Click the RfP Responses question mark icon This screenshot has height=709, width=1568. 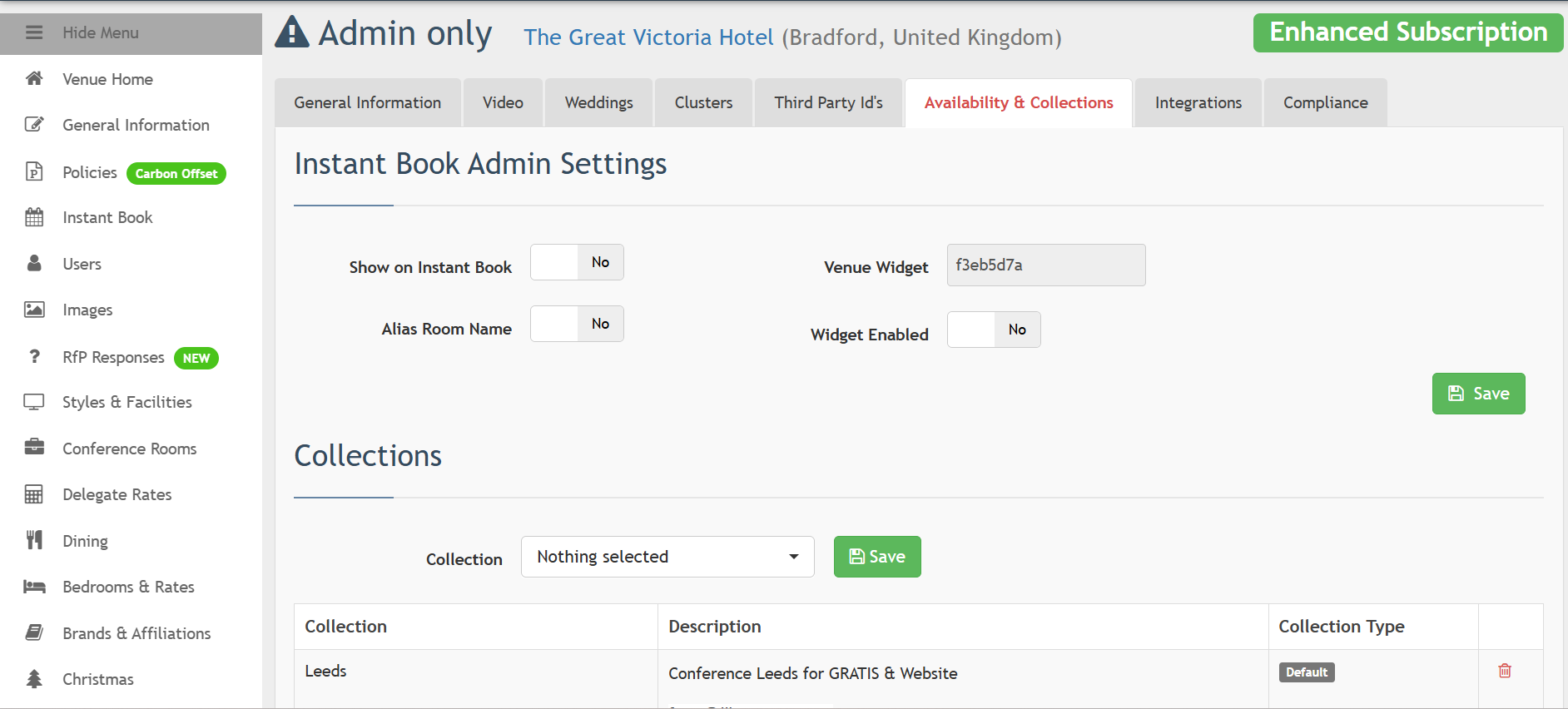pyautogui.click(x=34, y=356)
